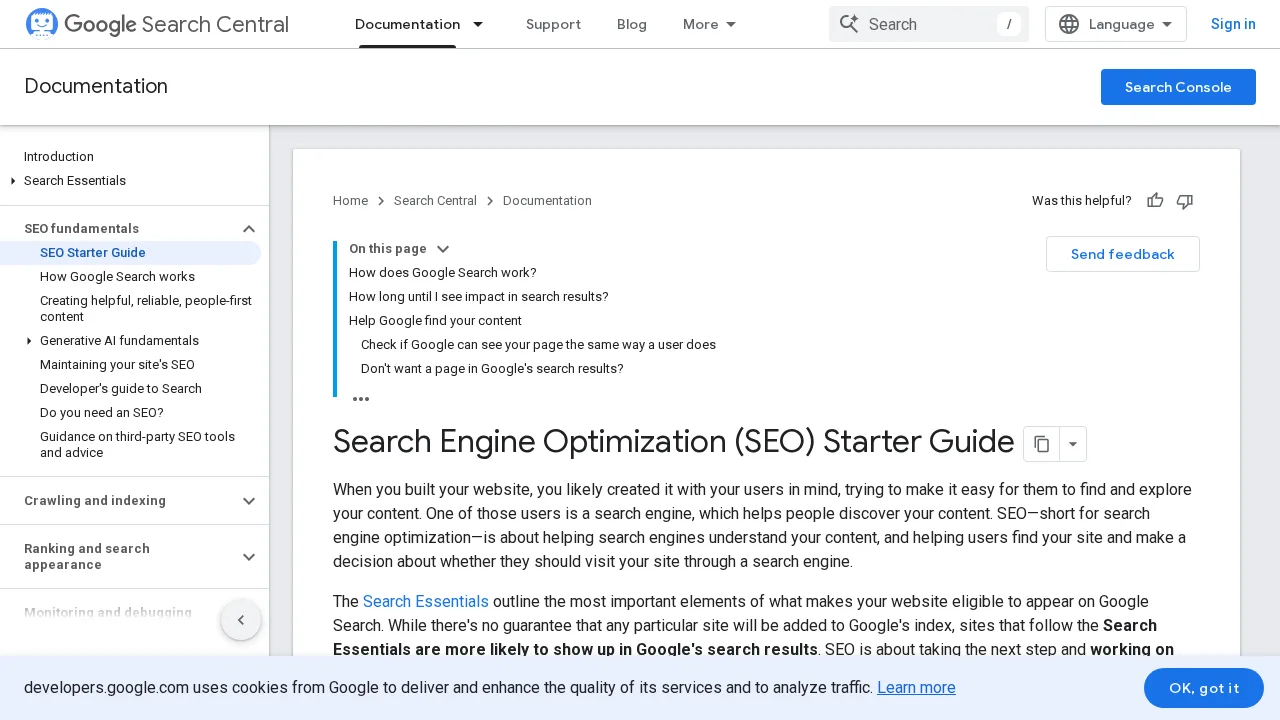Expand Ranking and search appearance section
The image size is (1280, 720).
pyautogui.click(x=249, y=557)
